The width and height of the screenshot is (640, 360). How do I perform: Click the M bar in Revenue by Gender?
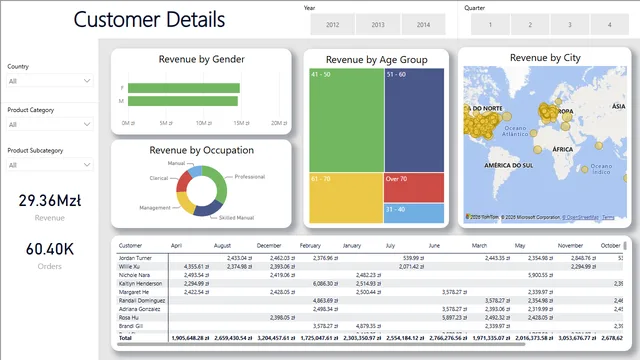pyautogui.click(x=183, y=101)
